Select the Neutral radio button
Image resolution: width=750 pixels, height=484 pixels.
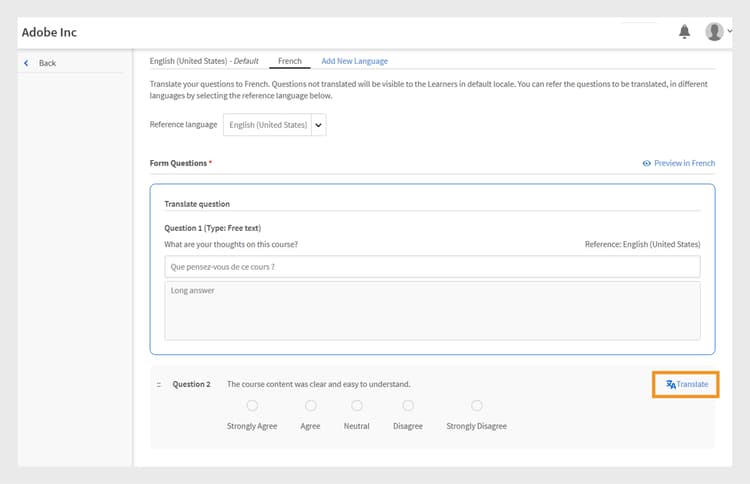tap(357, 405)
